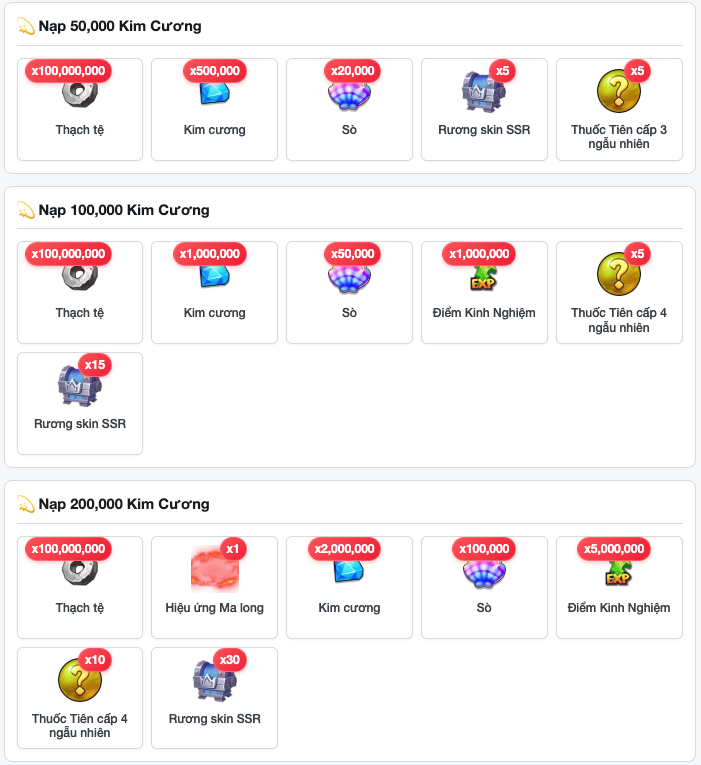Select the Sò shell icon with x100,000 badge

pyautogui.click(x=484, y=572)
